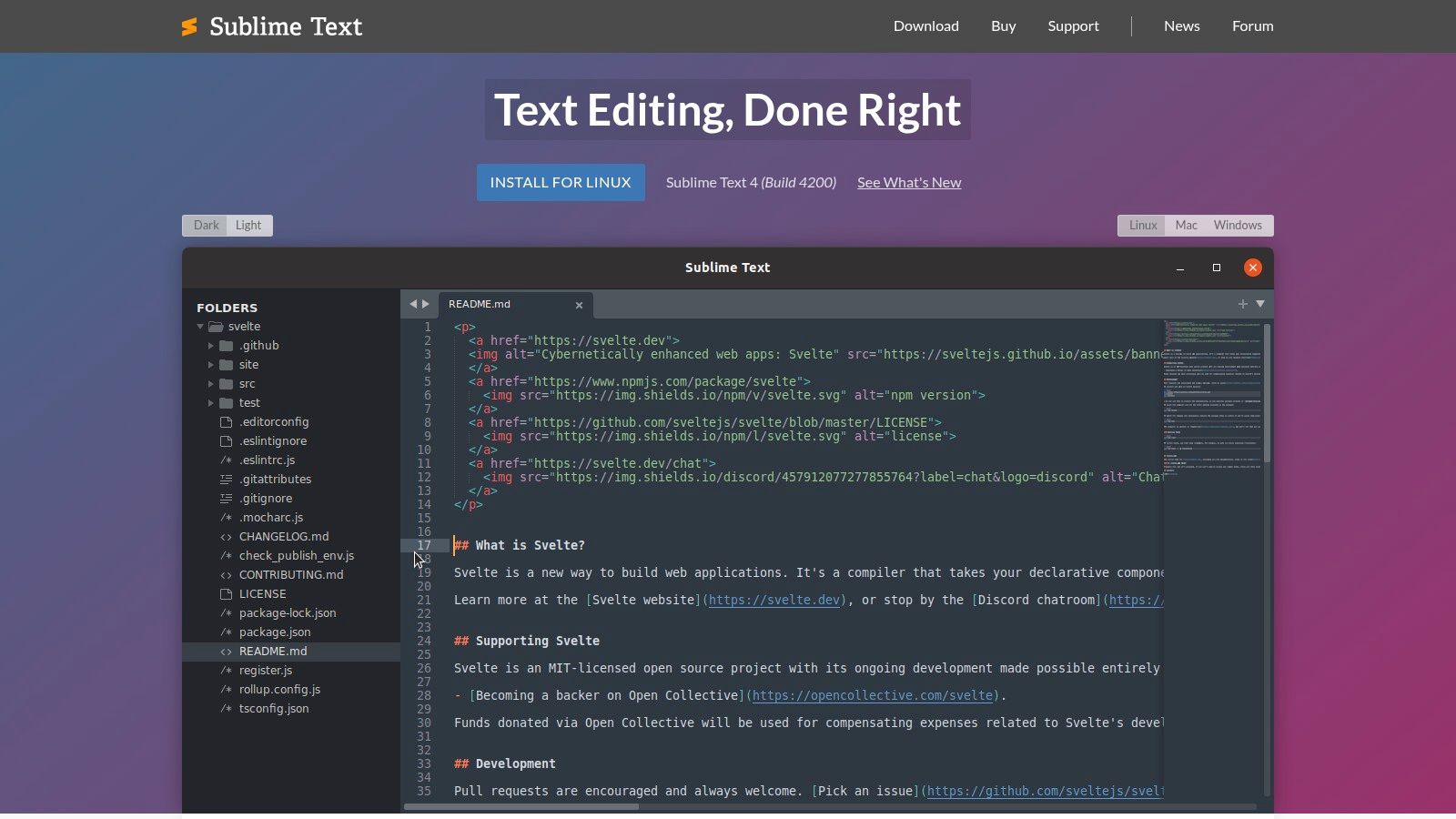Open a new tab with the plus icon
1456x819 pixels.
(1242, 304)
